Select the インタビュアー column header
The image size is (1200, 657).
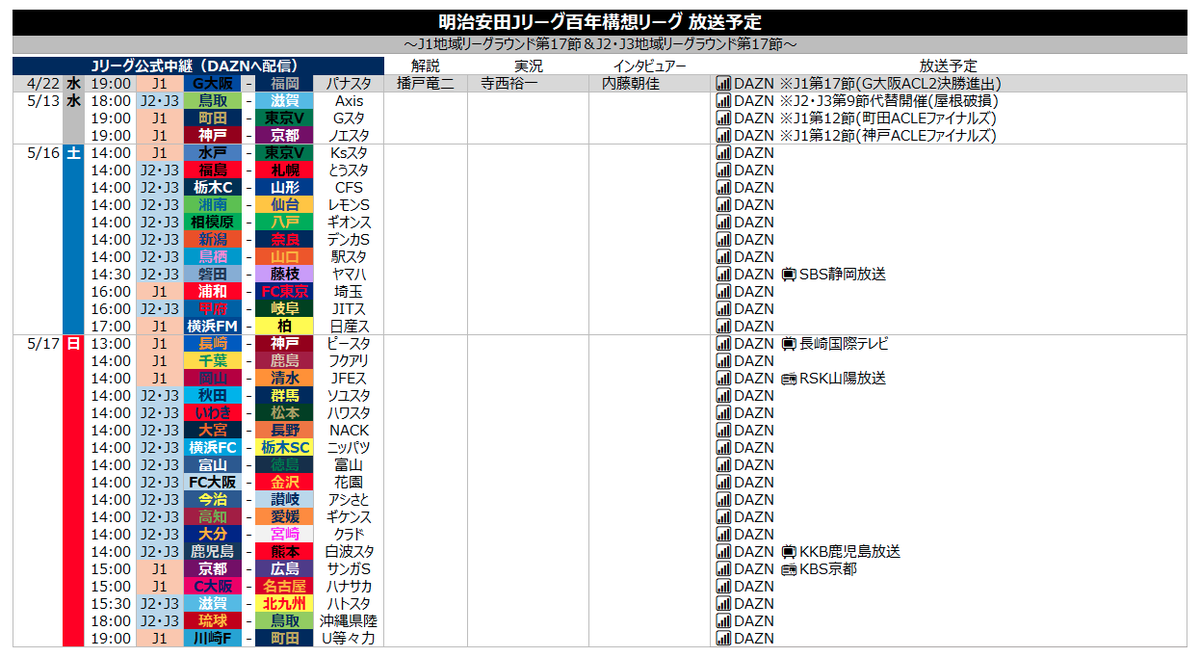click(x=650, y=66)
